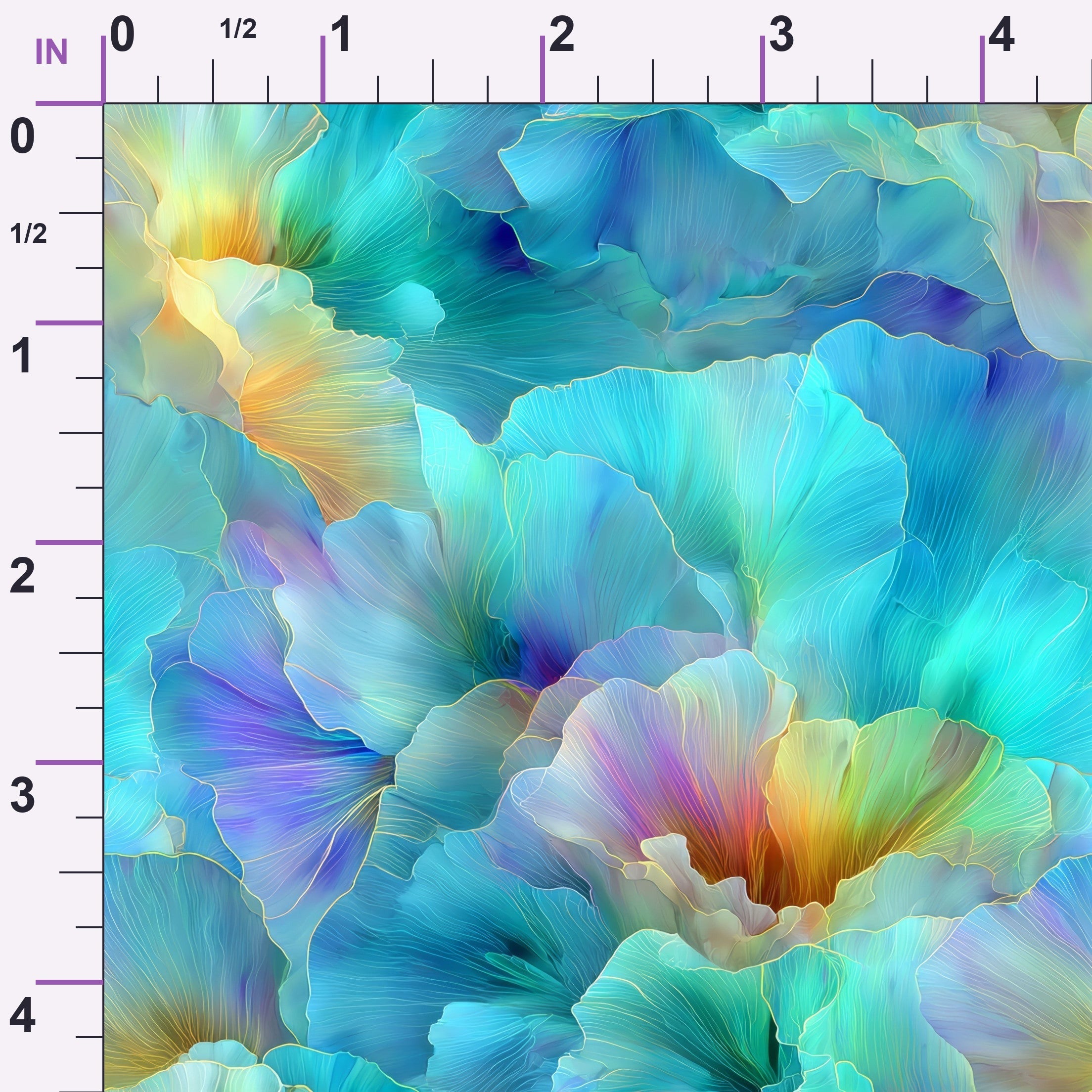This screenshot has width=1092, height=1092.
Task: Click the "1/2" label on the top ruler
Action: [238, 29]
